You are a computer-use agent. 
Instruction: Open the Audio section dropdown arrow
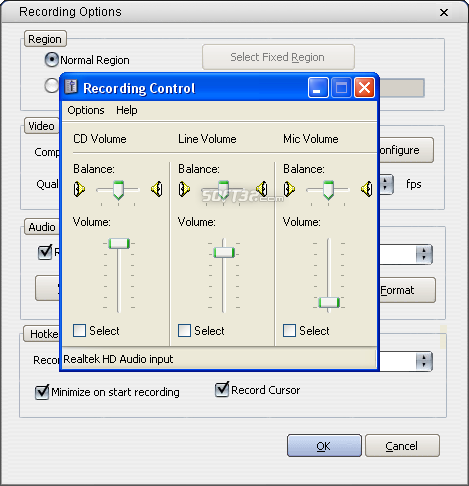point(424,254)
